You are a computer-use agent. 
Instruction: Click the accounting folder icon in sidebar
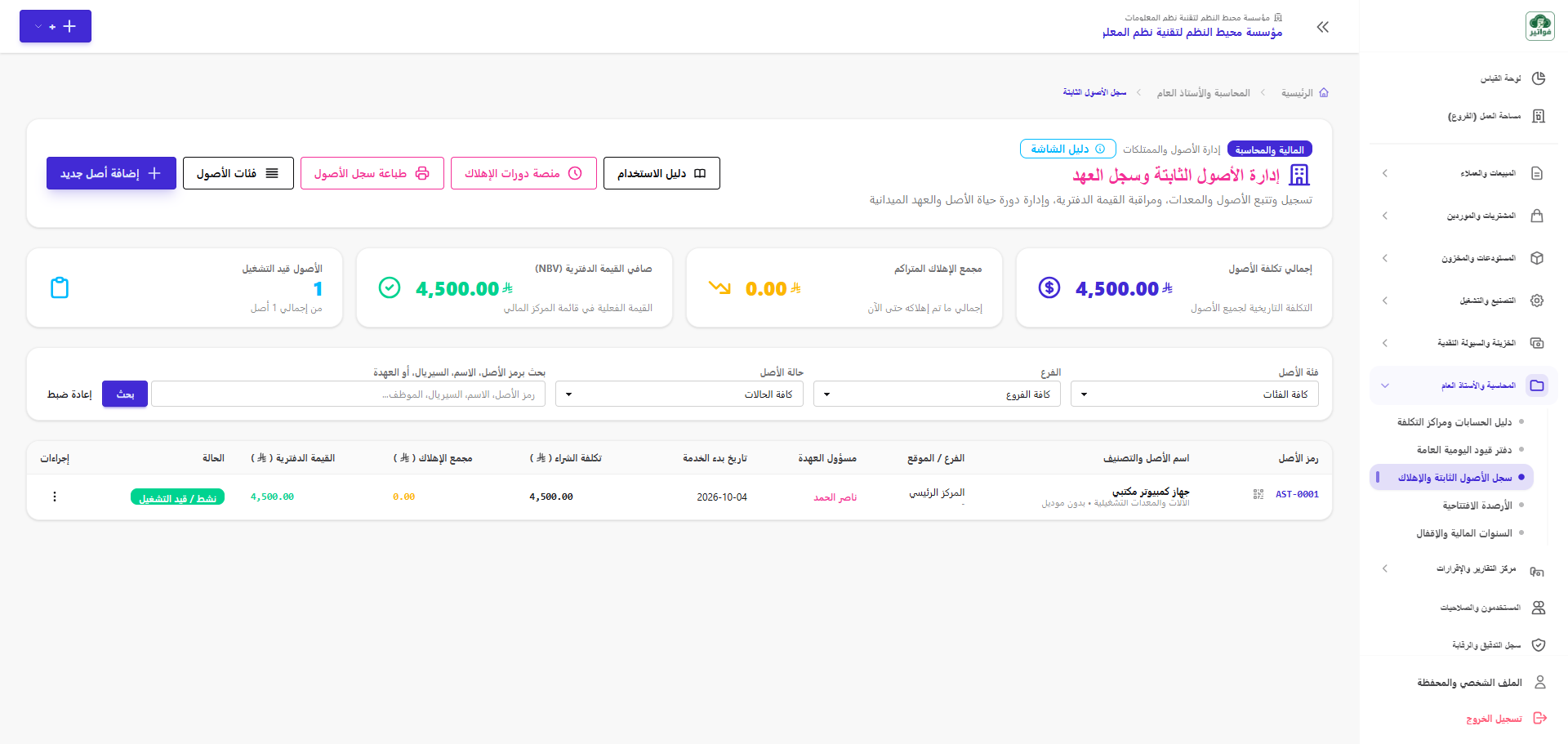[1537, 385]
